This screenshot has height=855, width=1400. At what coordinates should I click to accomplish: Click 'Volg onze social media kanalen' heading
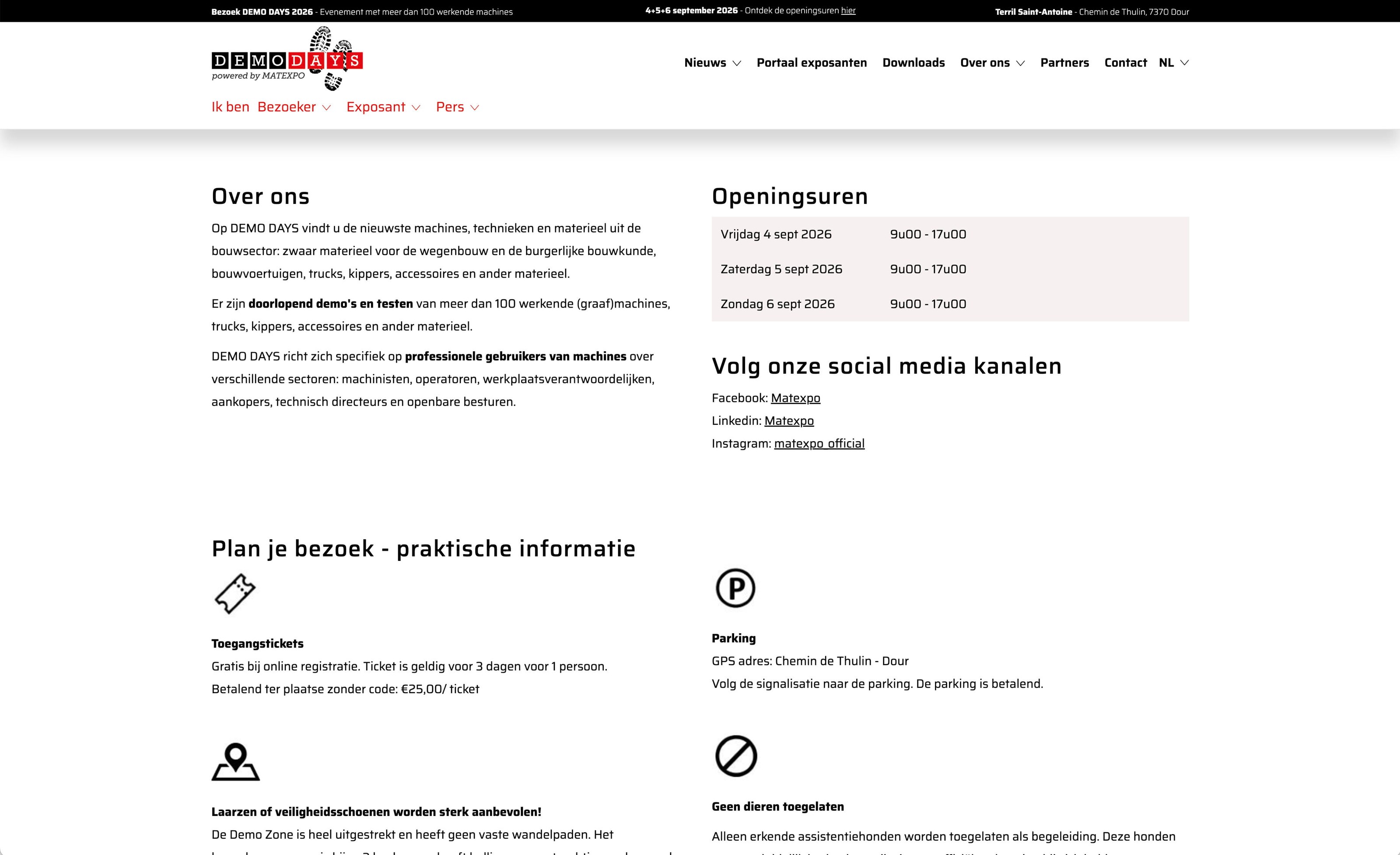point(886,366)
